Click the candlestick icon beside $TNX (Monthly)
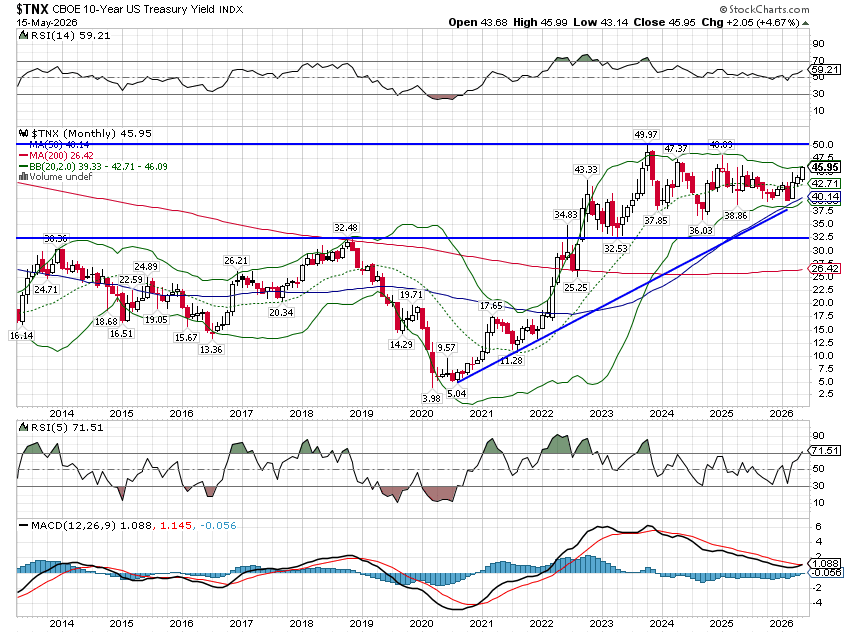This screenshot has width=850, height=633. point(23,133)
